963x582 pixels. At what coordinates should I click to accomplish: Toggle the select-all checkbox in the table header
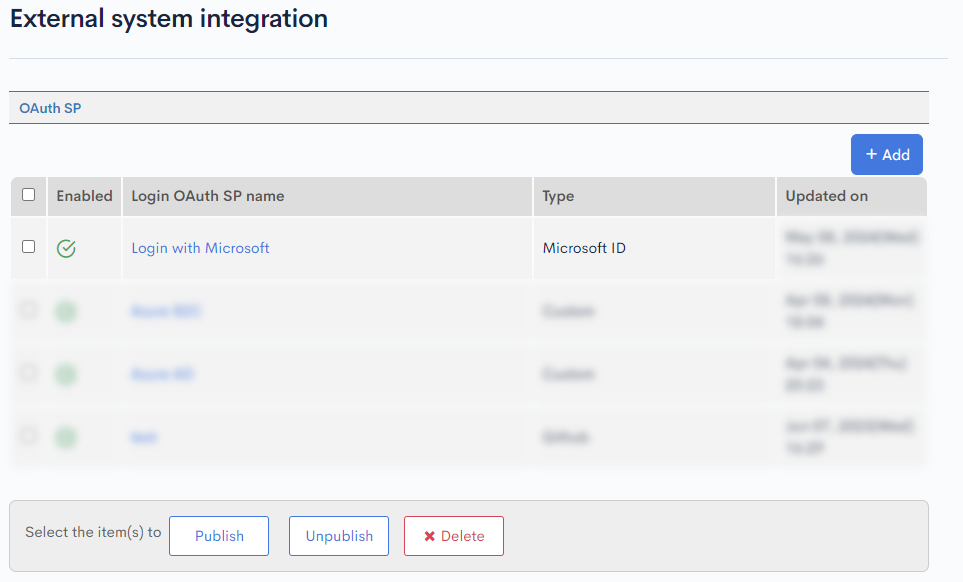coord(27,196)
